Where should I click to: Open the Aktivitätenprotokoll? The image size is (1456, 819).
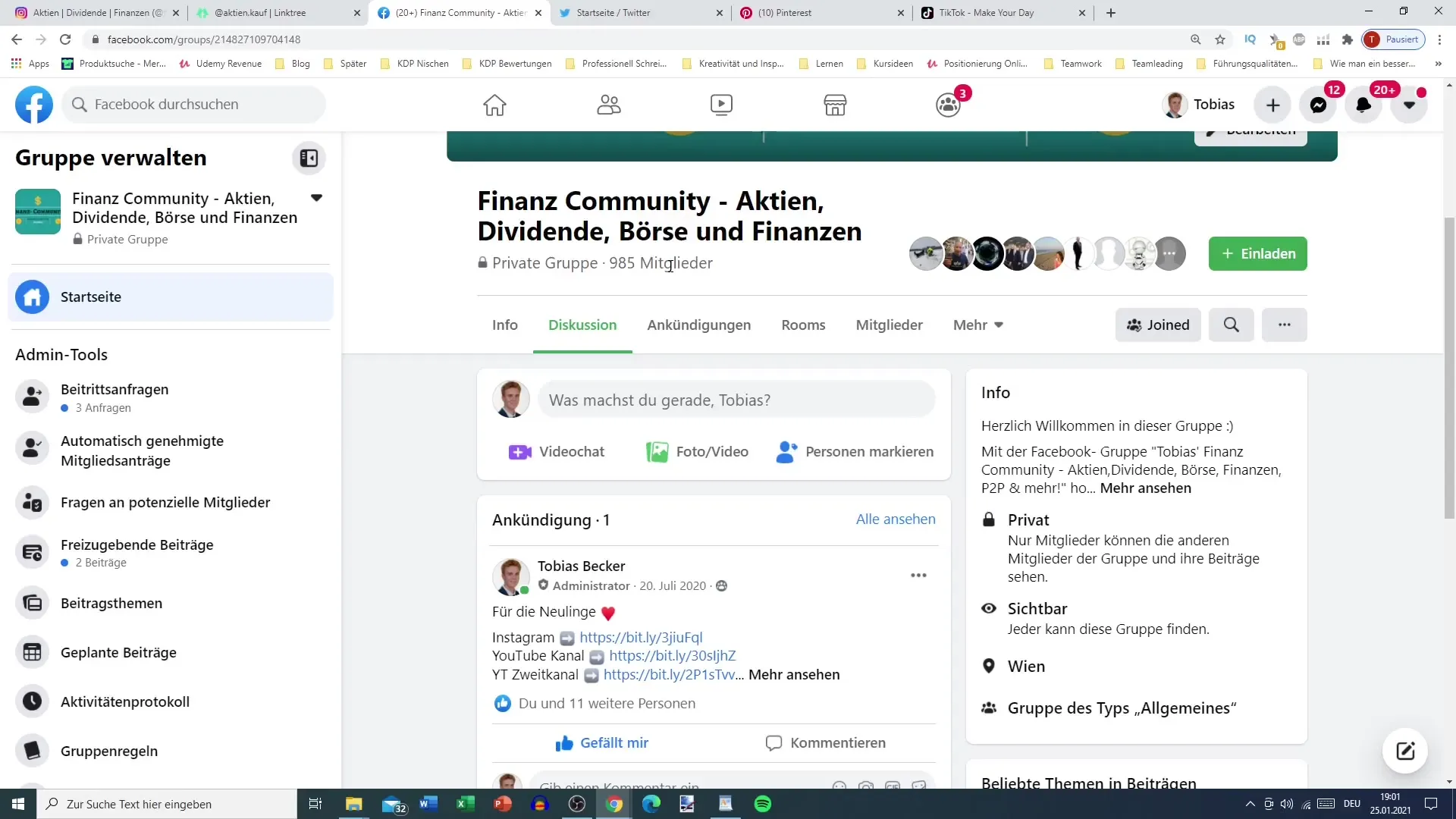pyautogui.click(x=171, y=701)
